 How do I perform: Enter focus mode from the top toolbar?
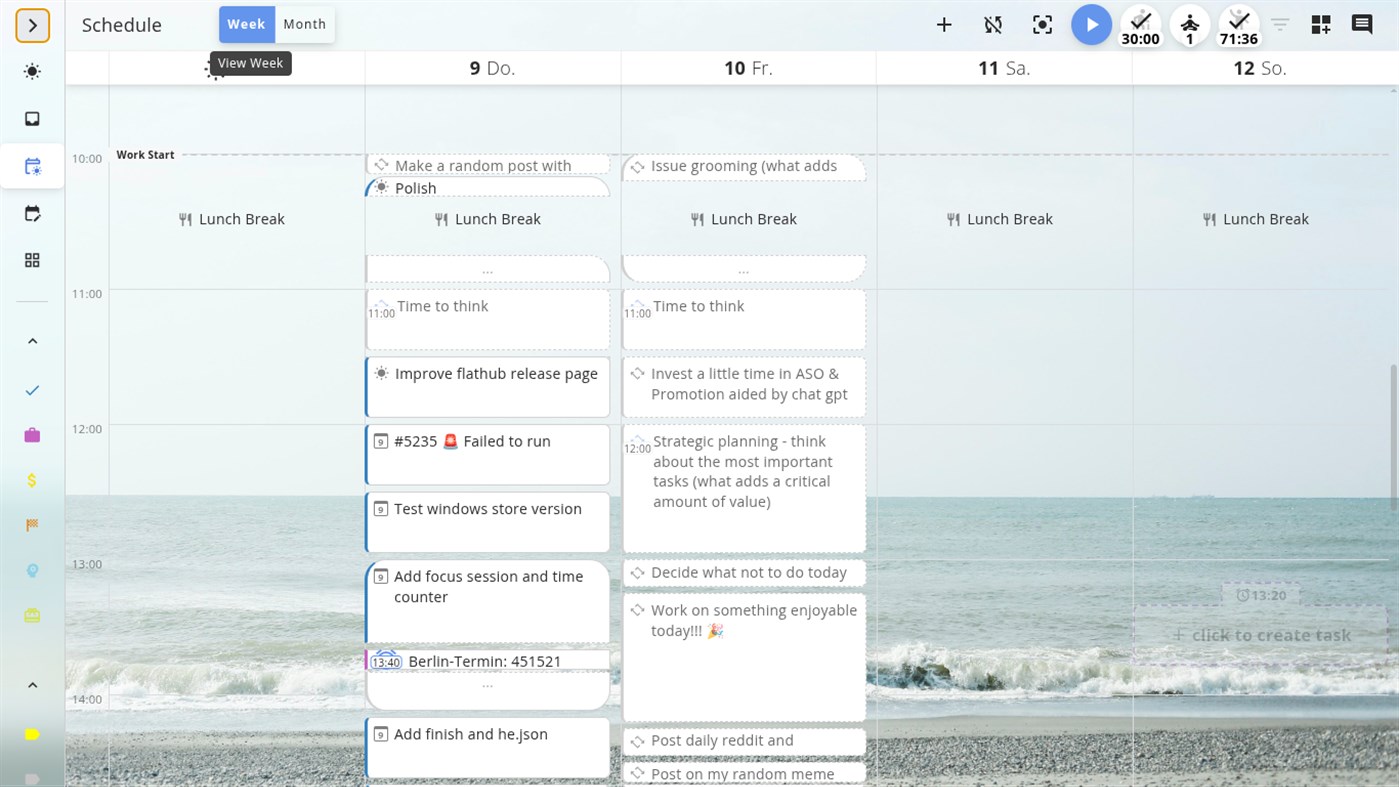tap(1042, 24)
